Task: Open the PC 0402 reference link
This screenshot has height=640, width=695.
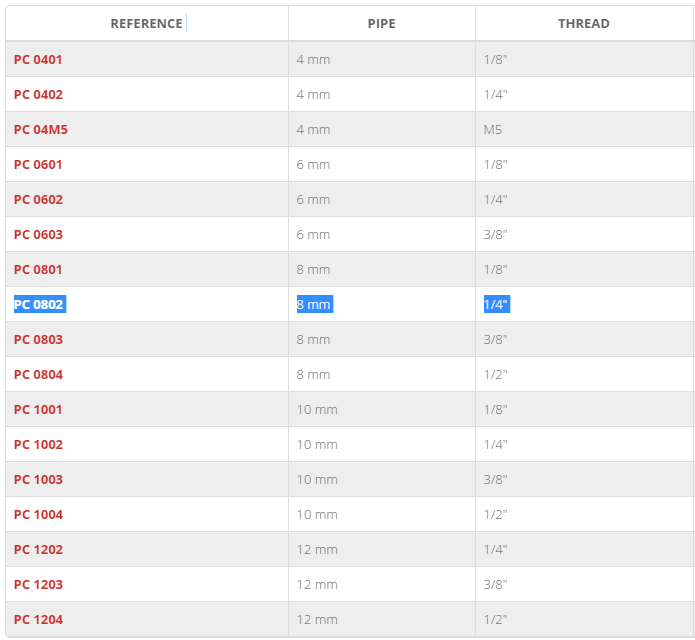Action: [39, 94]
